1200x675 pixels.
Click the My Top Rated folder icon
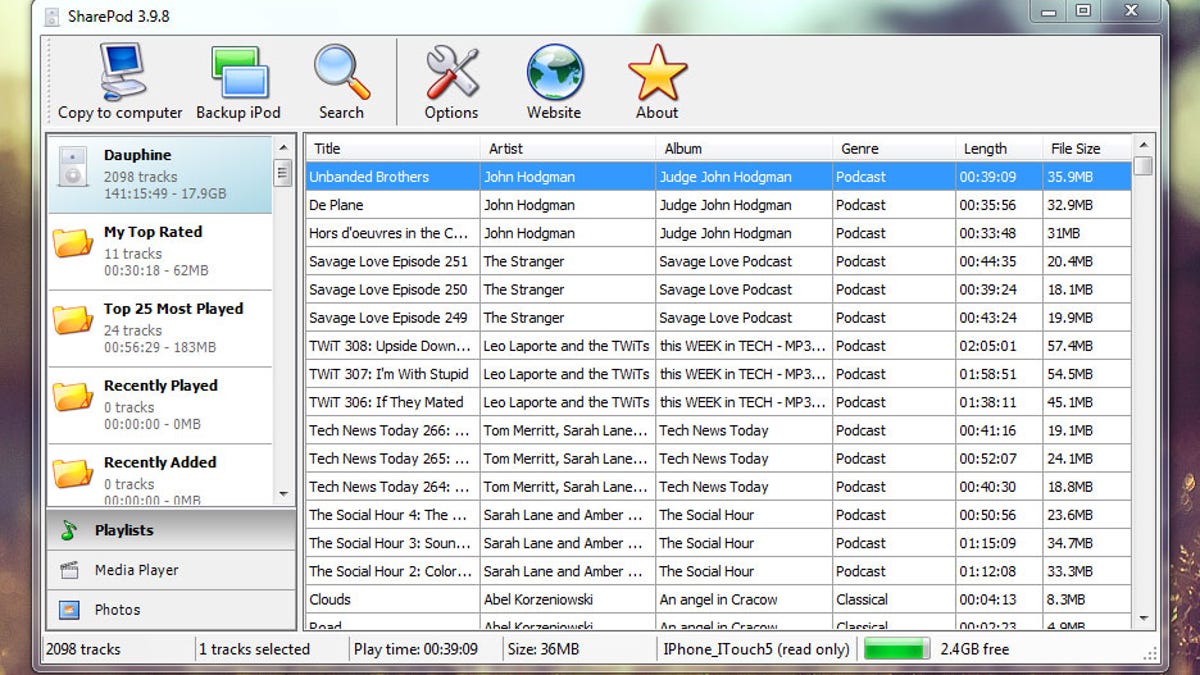(x=73, y=243)
